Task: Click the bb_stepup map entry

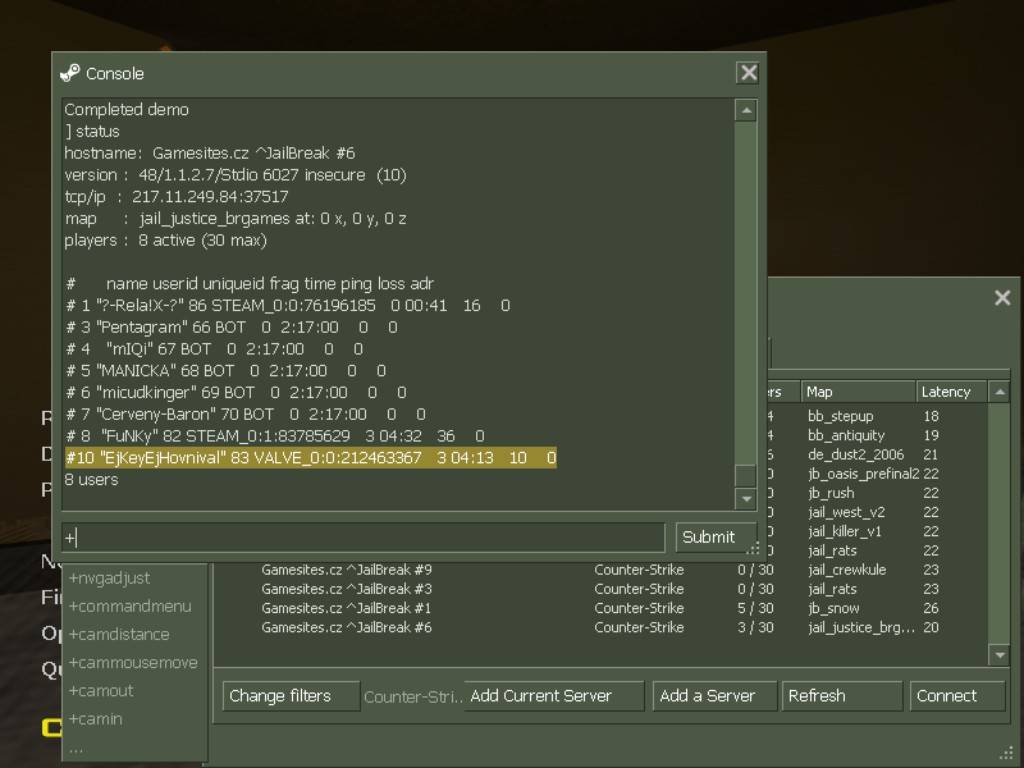Action: (840, 416)
